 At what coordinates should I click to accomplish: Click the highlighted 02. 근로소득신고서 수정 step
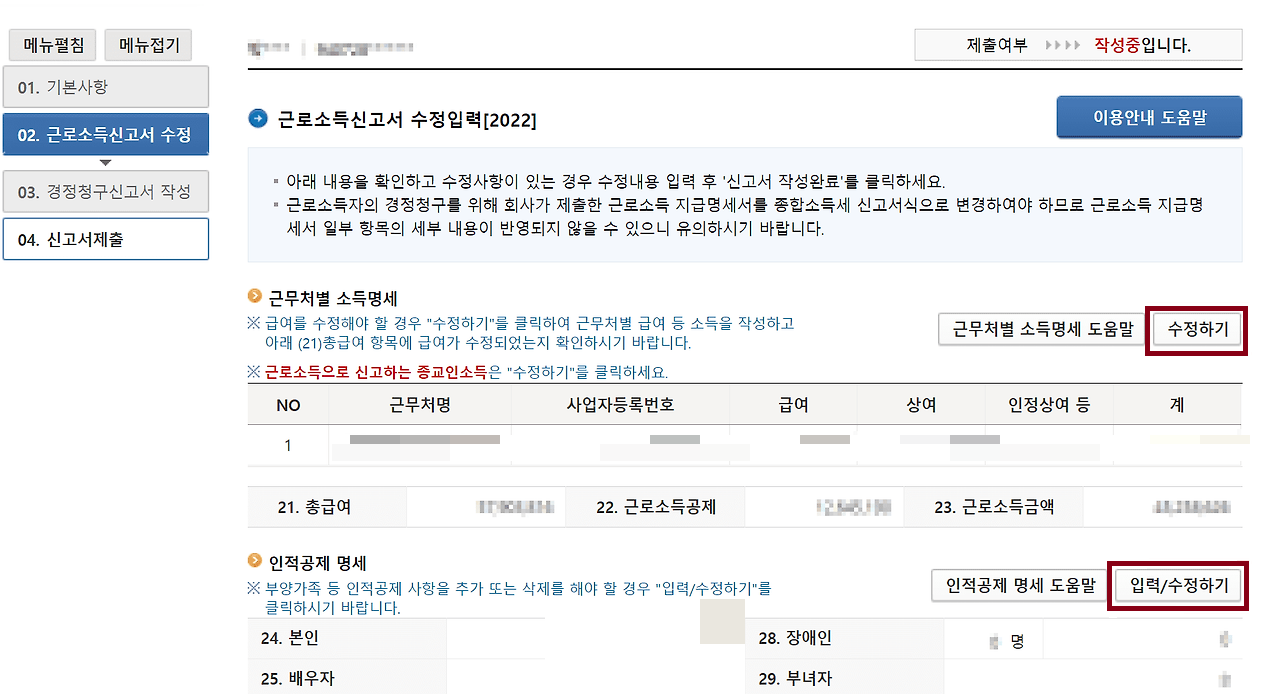106,134
